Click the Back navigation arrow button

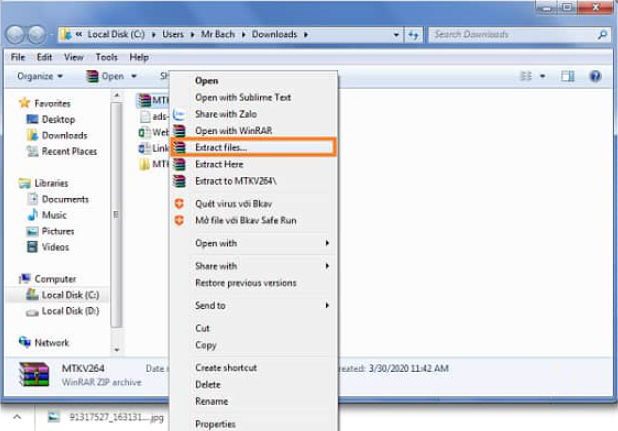coord(16,35)
